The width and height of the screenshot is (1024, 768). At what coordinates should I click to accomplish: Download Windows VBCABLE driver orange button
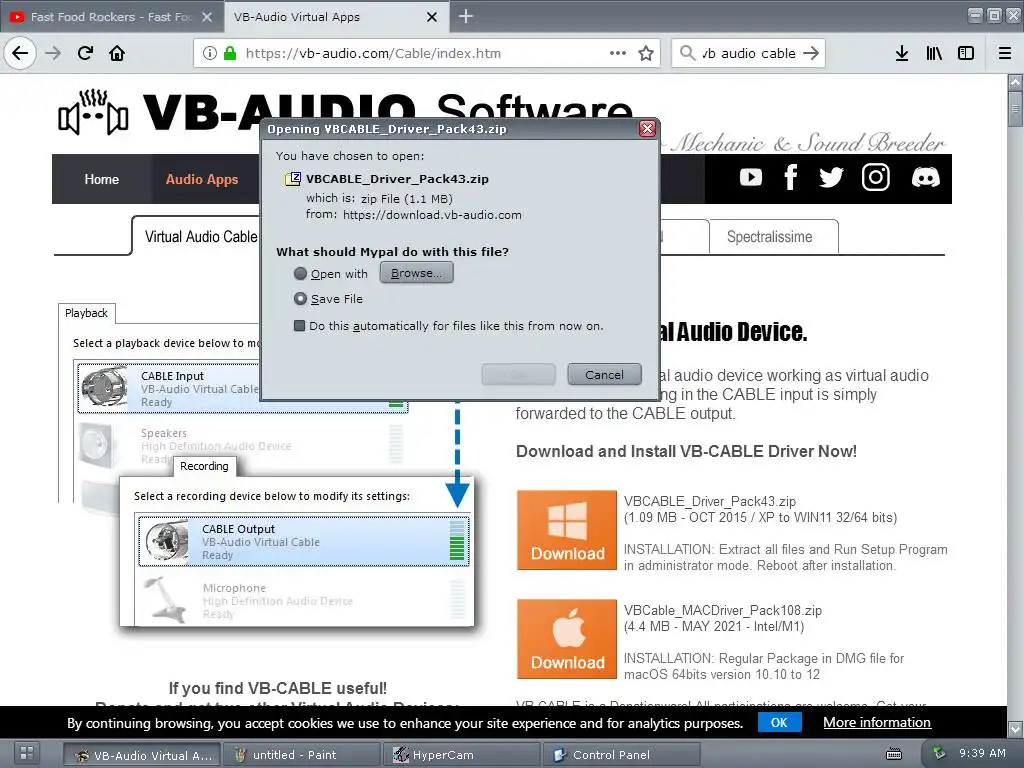tap(567, 530)
